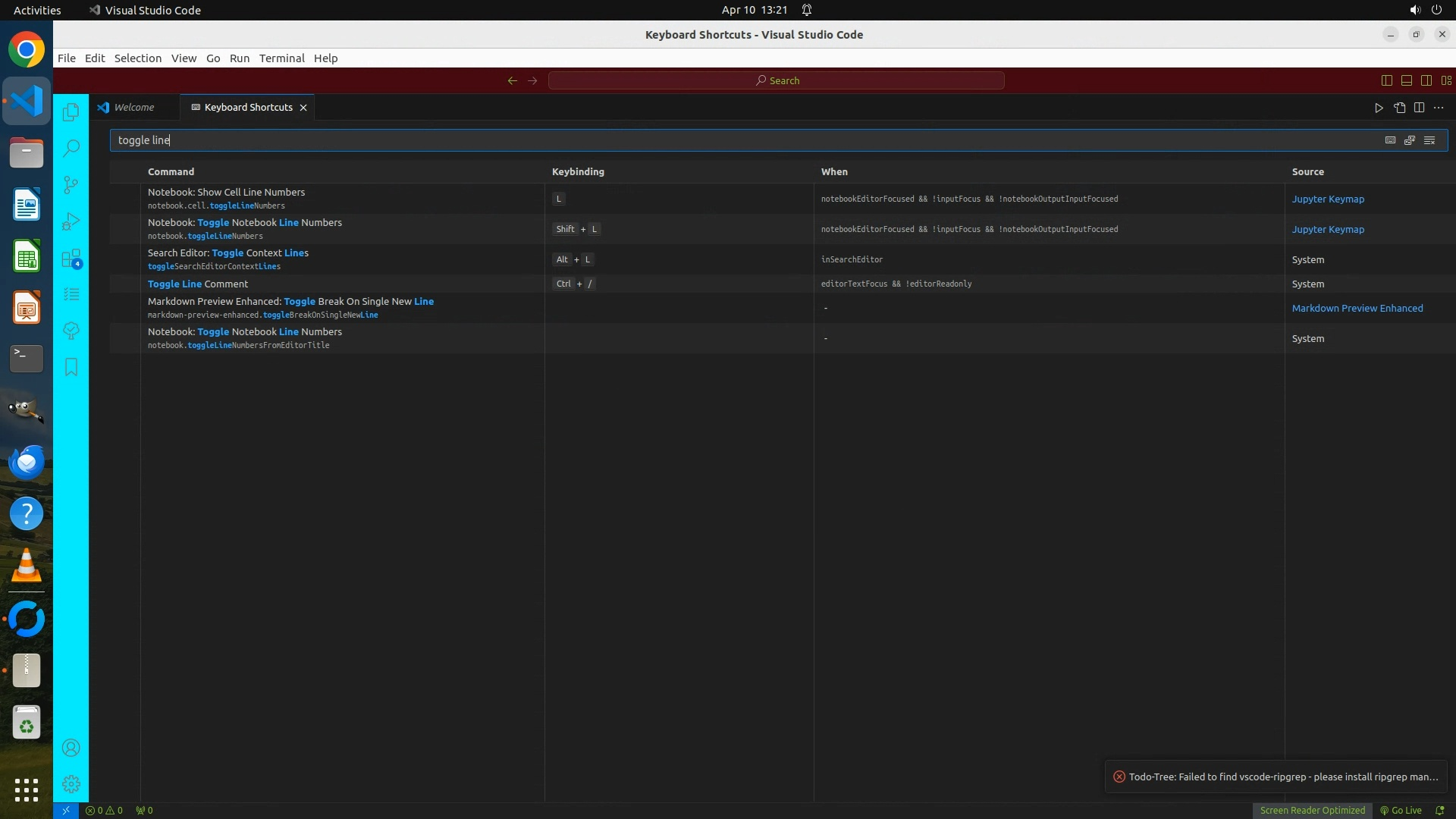Click Open Keyboard Shortcuts (JSON) icon
Screen dimensions: 1456x819
1399,108
